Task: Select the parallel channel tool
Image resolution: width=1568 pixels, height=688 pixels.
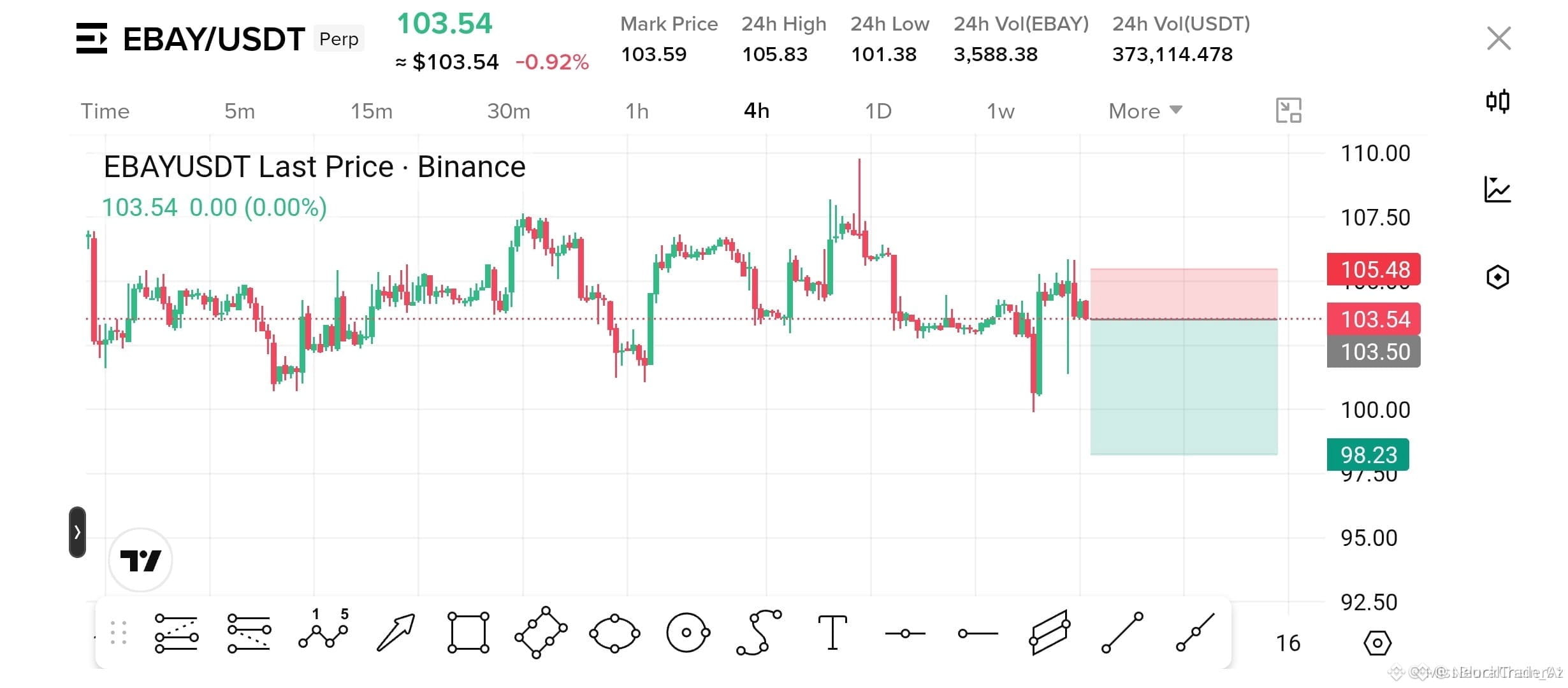Action: pyautogui.click(x=1050, y=633)
